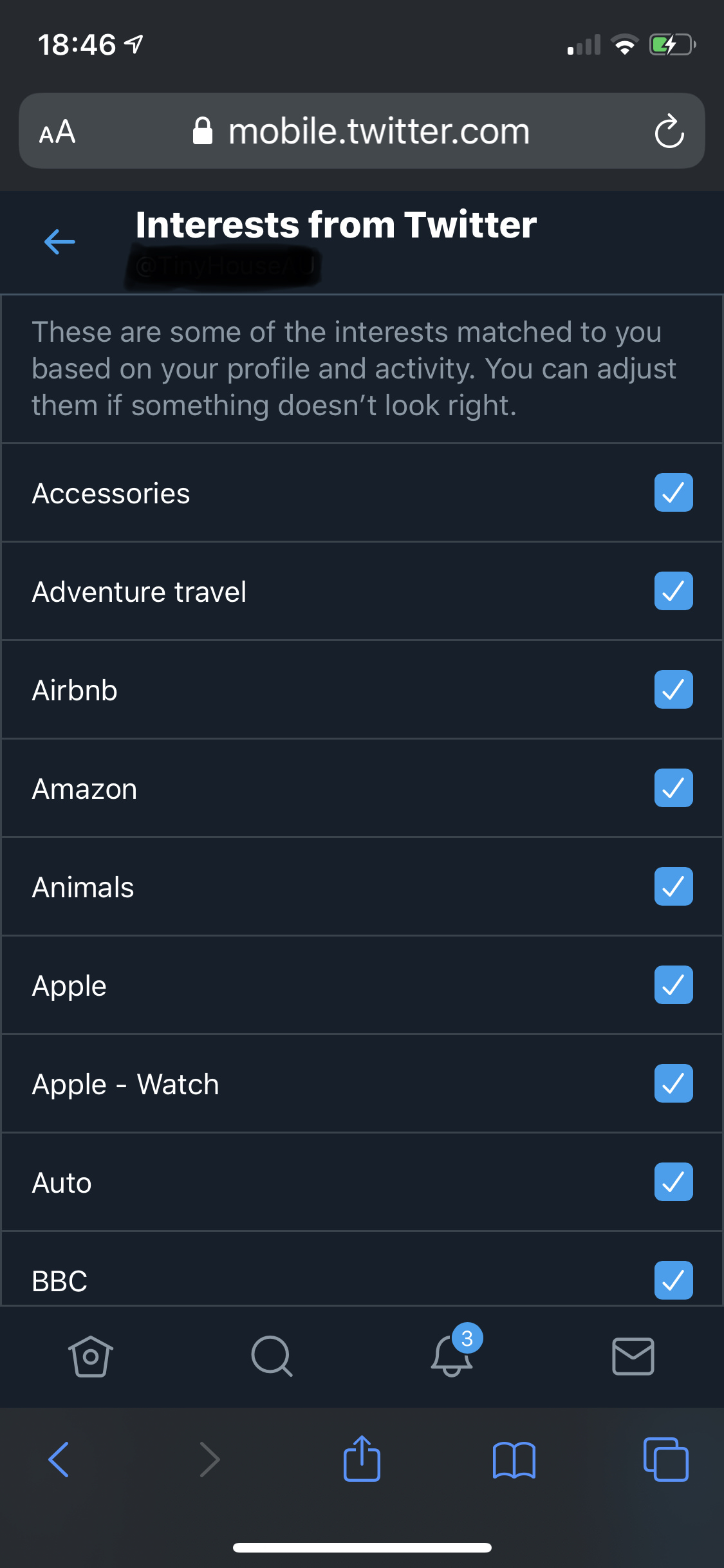The image size is (724, 1568).
Task: Toggle the Animals interest checkbox
Action: click(673, 886)
